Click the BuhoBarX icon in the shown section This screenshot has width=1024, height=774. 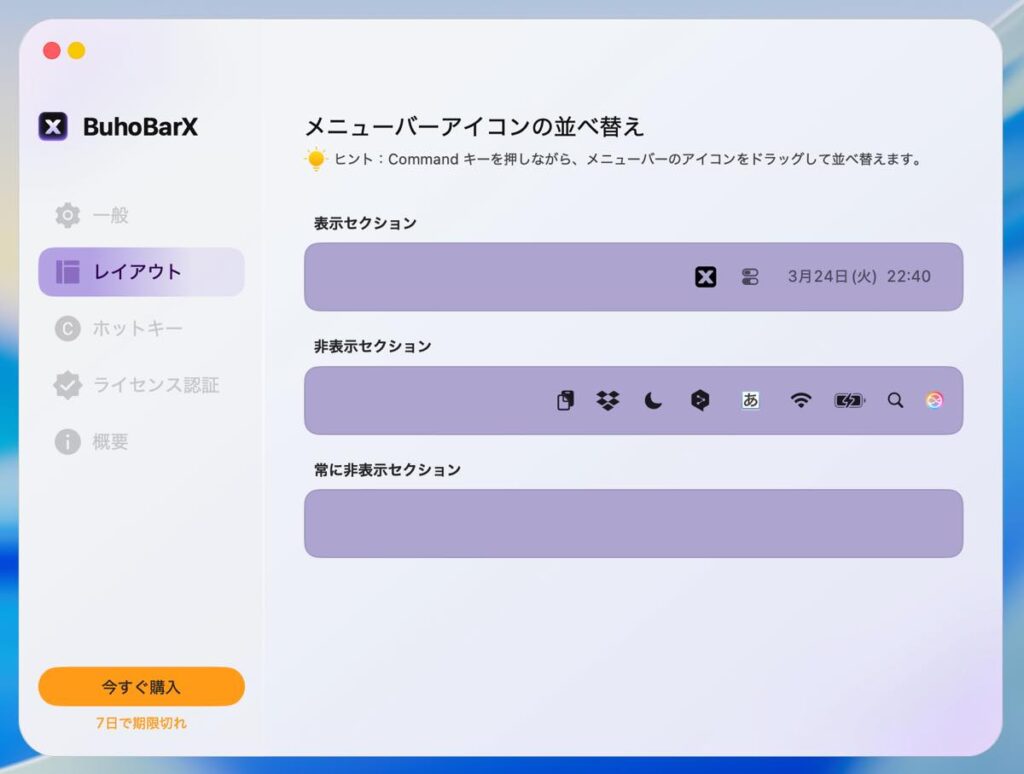tap(705, 277)
